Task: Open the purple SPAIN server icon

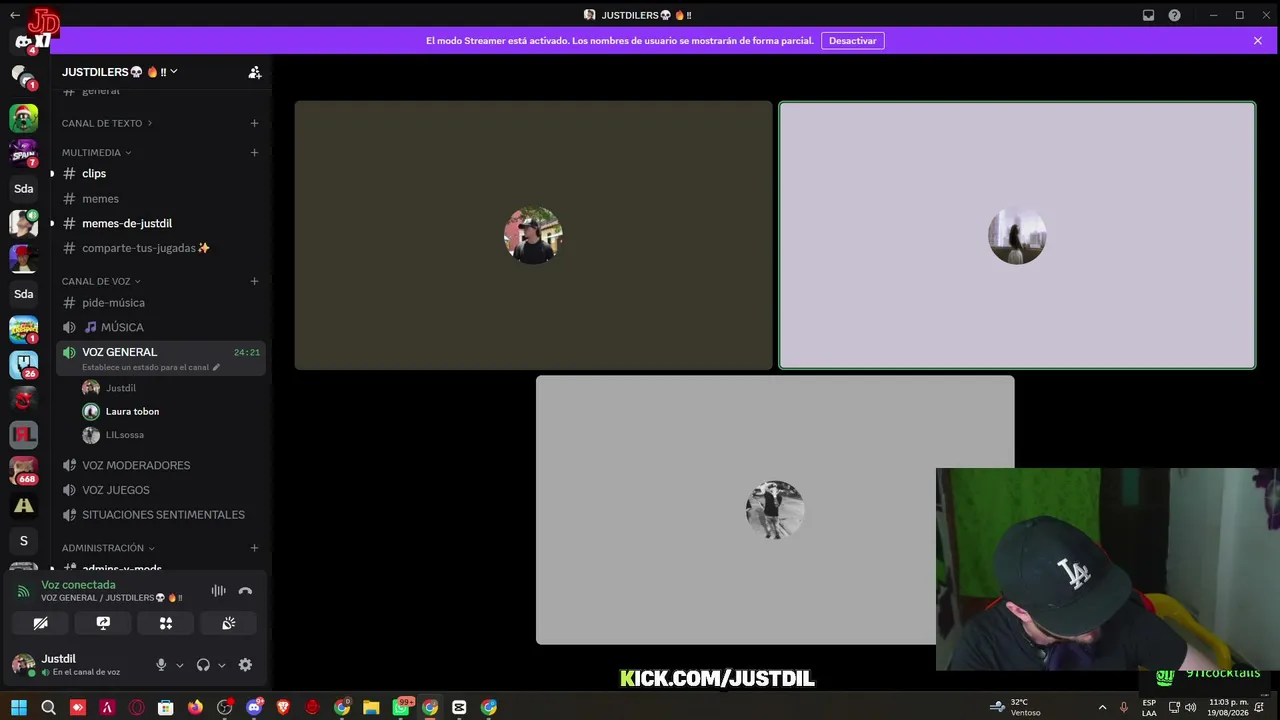Action: pos(24,153)
